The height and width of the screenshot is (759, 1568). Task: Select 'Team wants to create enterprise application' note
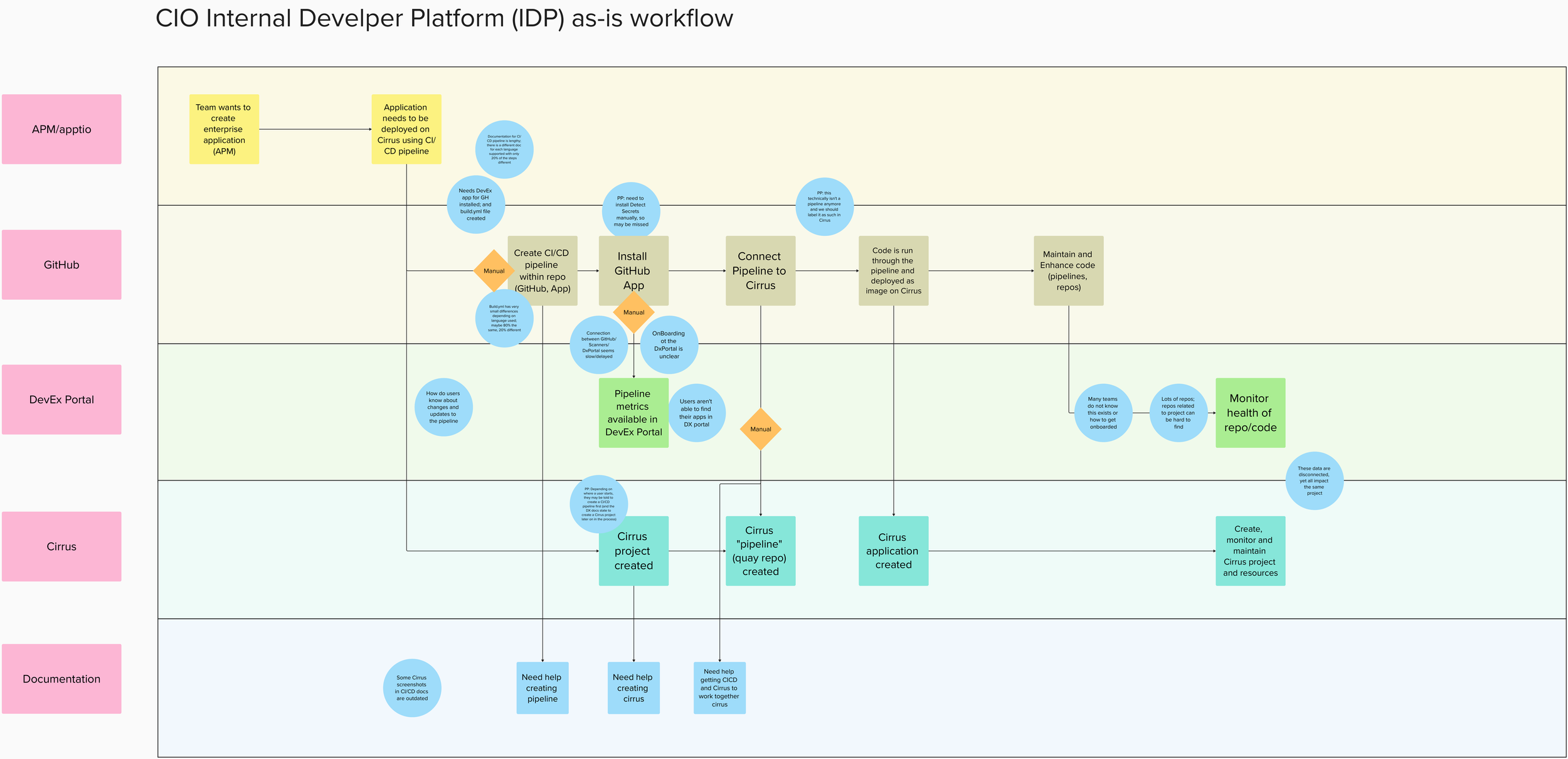224,129
